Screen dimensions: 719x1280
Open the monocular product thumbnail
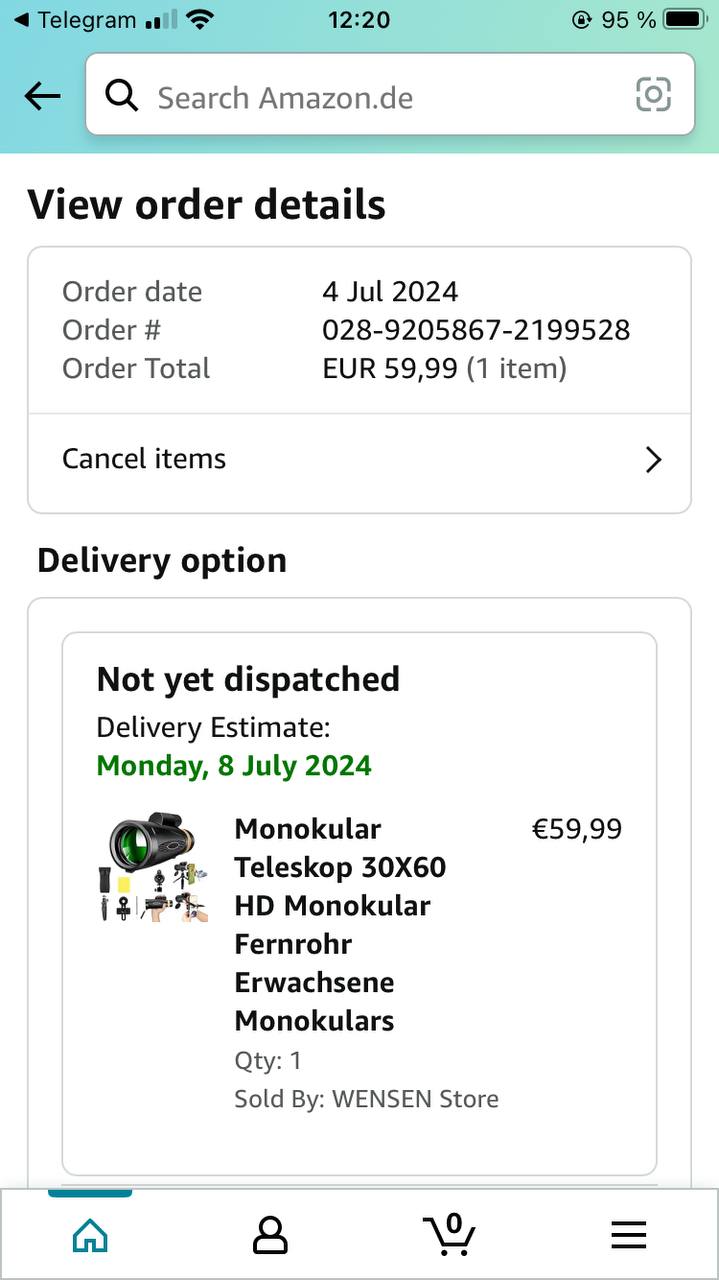coord(154,867)
